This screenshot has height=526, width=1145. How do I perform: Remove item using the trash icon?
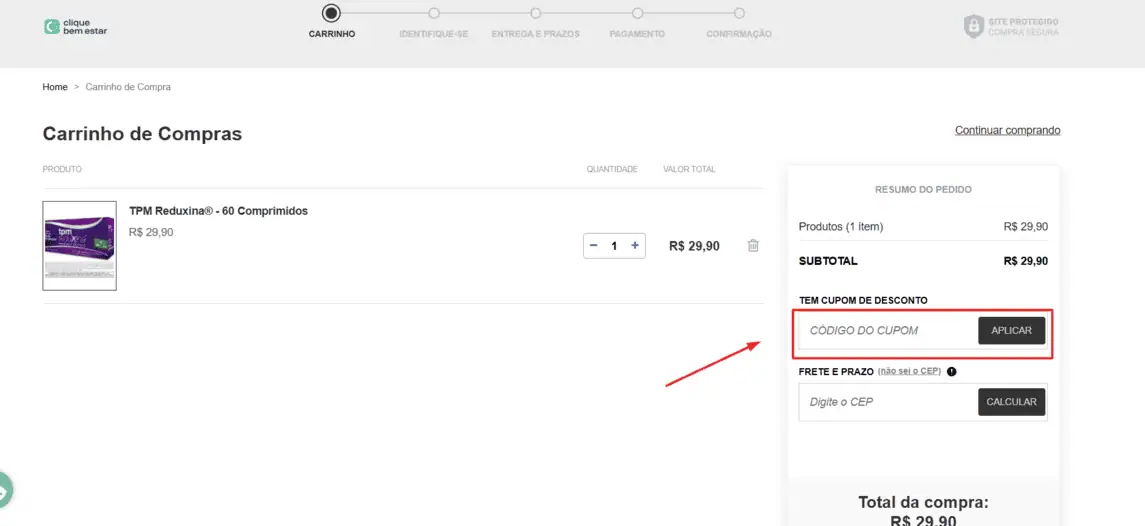[x=753, y=246]
